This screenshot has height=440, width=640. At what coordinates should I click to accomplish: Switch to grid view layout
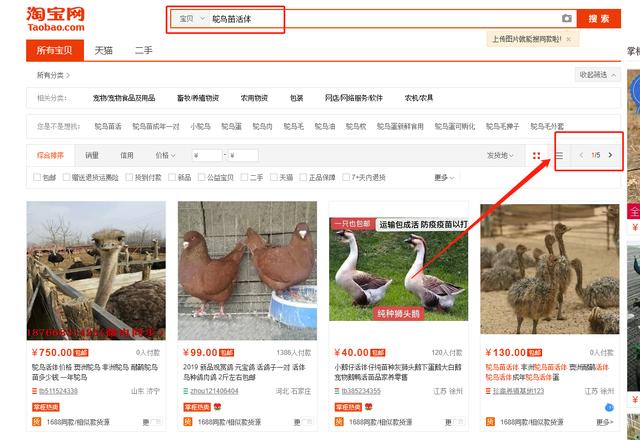536,156
